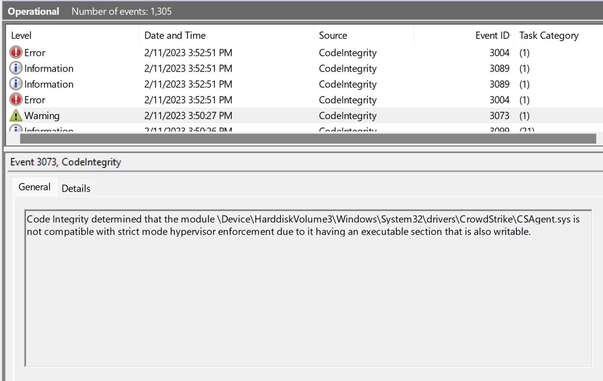Image resolution: width=603 pixels, height=381 pixels.
Task: Click the (1) task category in the Warning row
Action: [524, 116]
